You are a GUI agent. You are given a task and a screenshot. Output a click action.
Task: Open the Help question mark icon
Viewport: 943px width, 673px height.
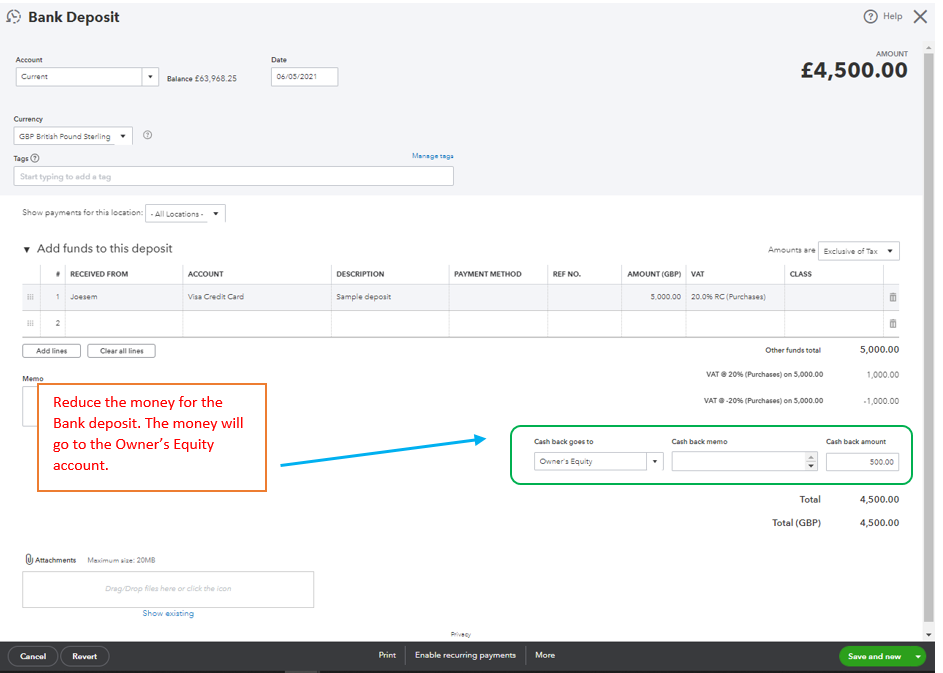870,17
